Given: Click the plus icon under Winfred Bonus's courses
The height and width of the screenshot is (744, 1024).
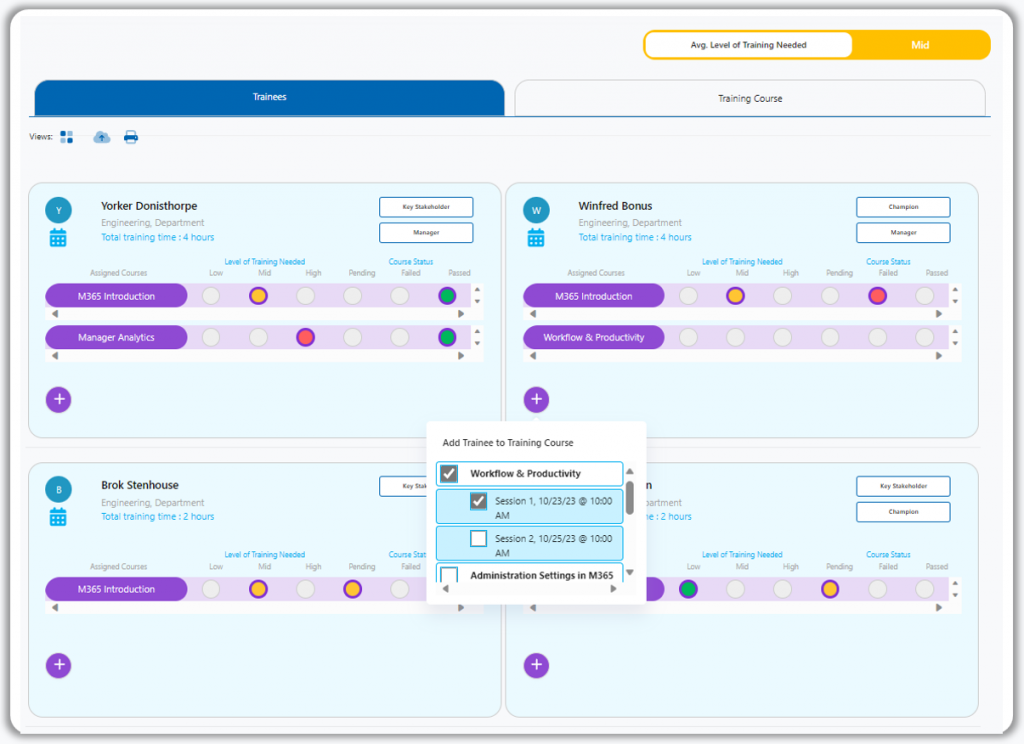Looking at the screenshot, I should point(536,399).
